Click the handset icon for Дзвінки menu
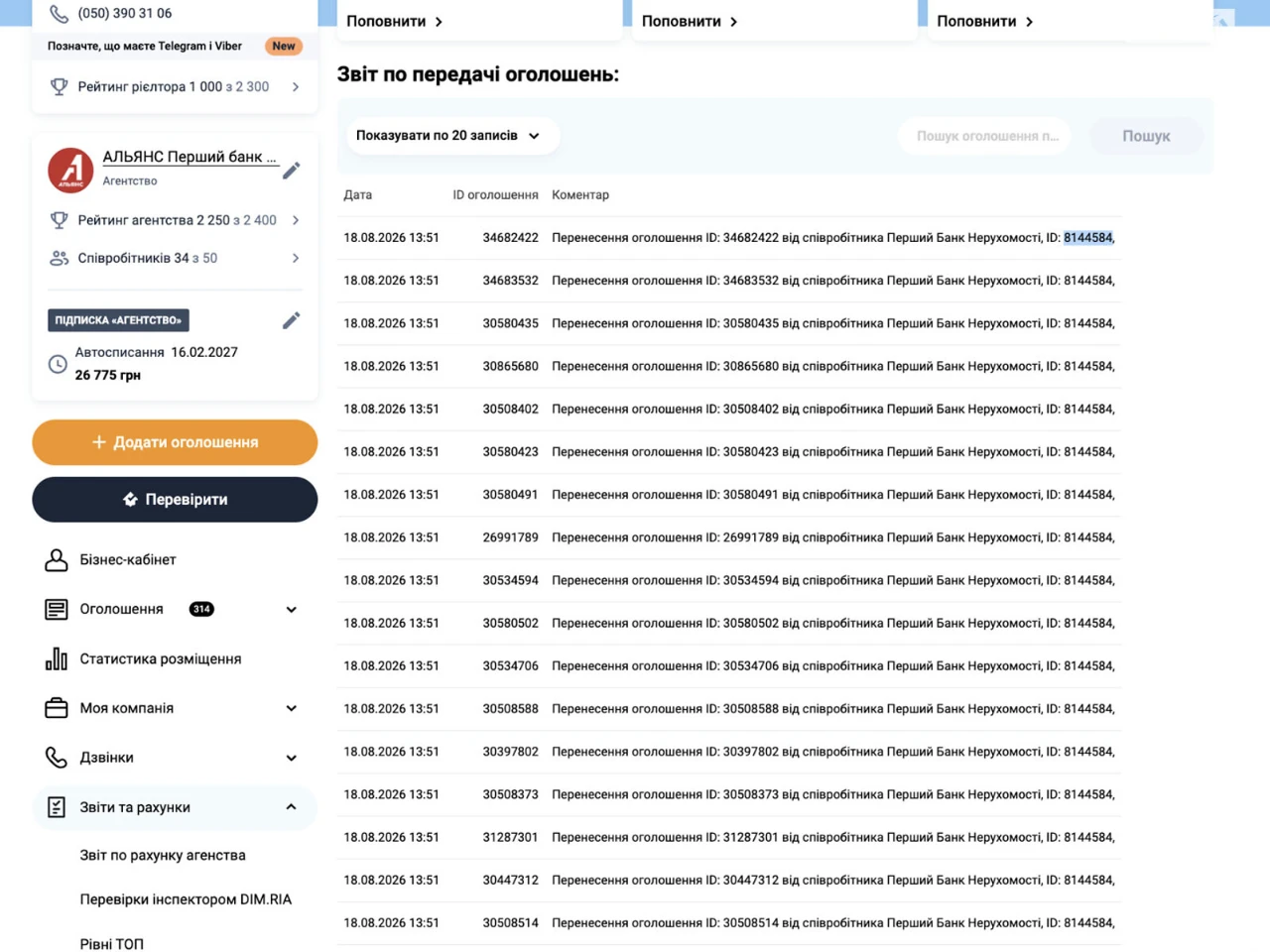Viewport: 1270px width, 952px height. pyautogui.click(x=57, y=758)
